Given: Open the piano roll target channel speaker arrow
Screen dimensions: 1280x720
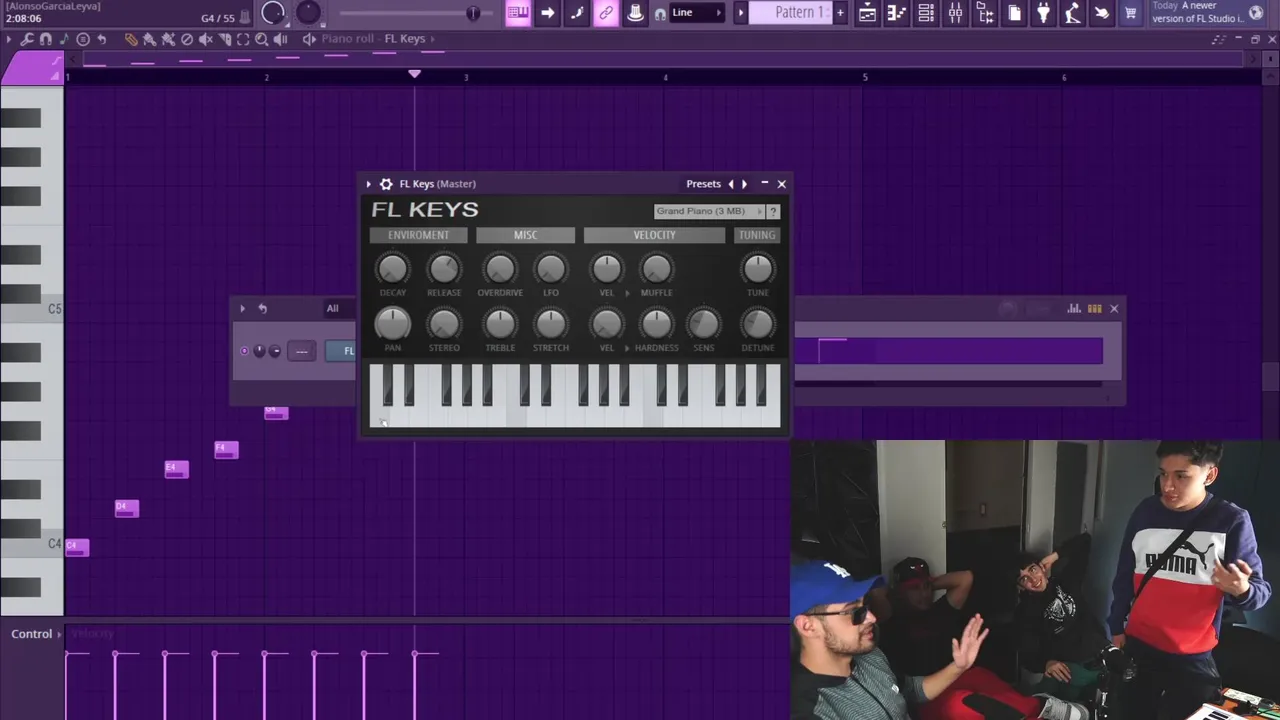Looking at the screenshot, I should tap(309, 39).
